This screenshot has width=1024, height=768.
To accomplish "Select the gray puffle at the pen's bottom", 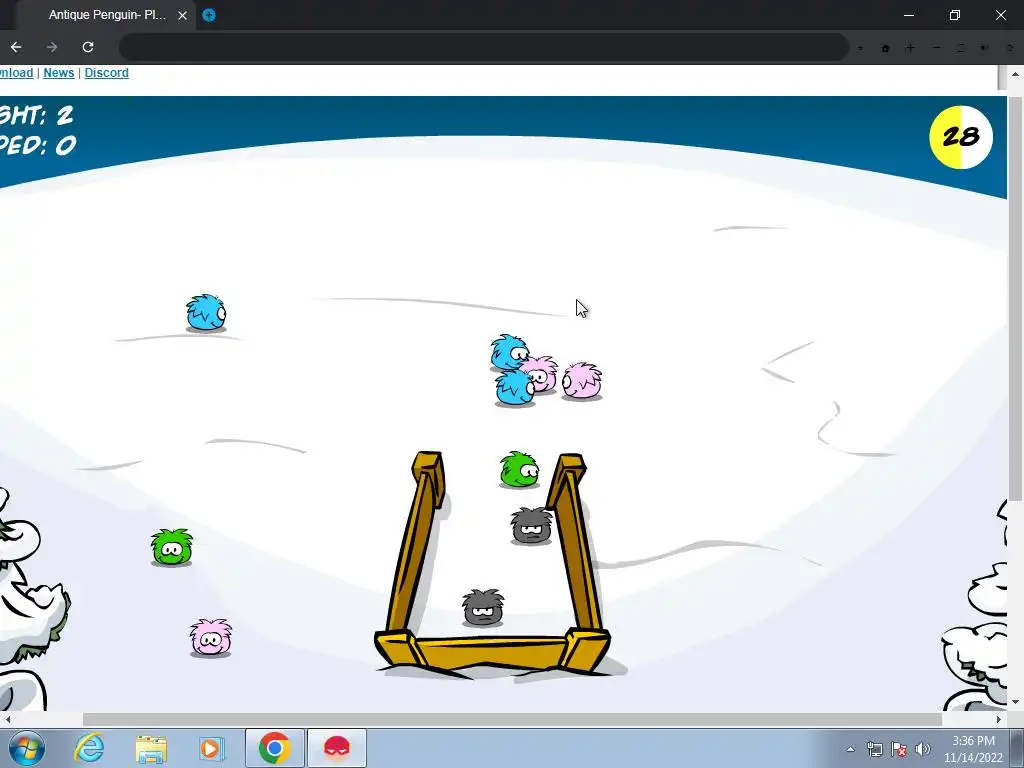I will [x=483, y=607].
